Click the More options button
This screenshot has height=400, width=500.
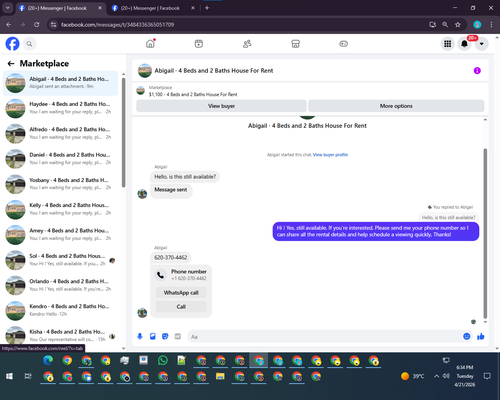click(x=396, y=106)
